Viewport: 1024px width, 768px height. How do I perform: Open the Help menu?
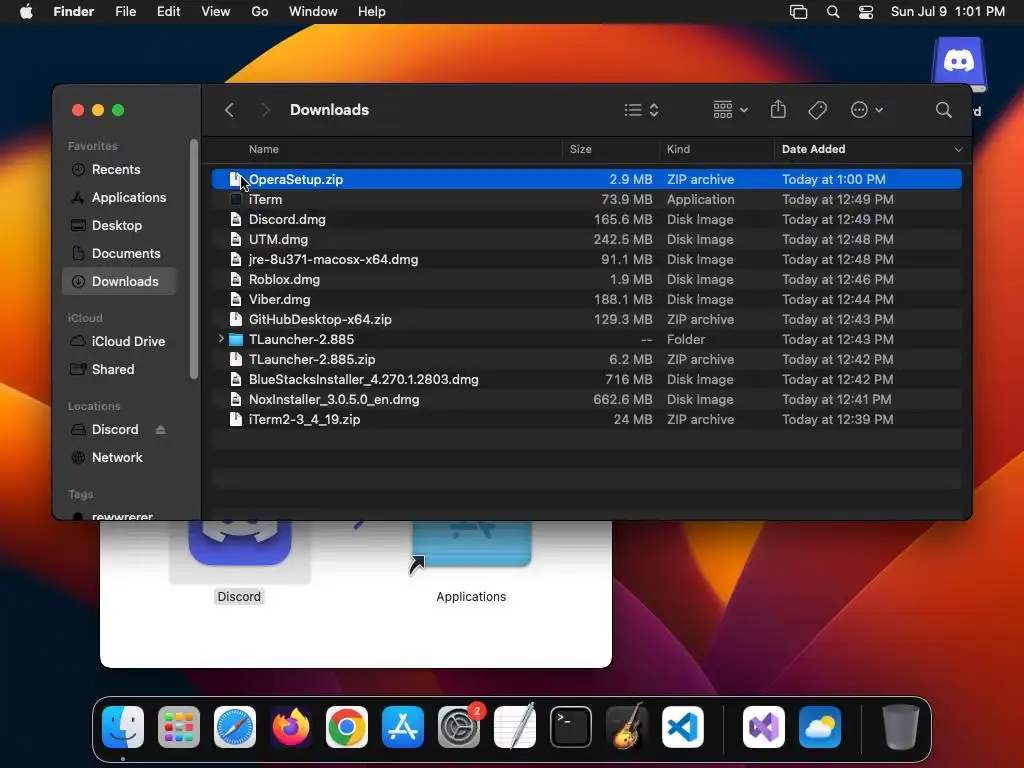coord(372,12)
